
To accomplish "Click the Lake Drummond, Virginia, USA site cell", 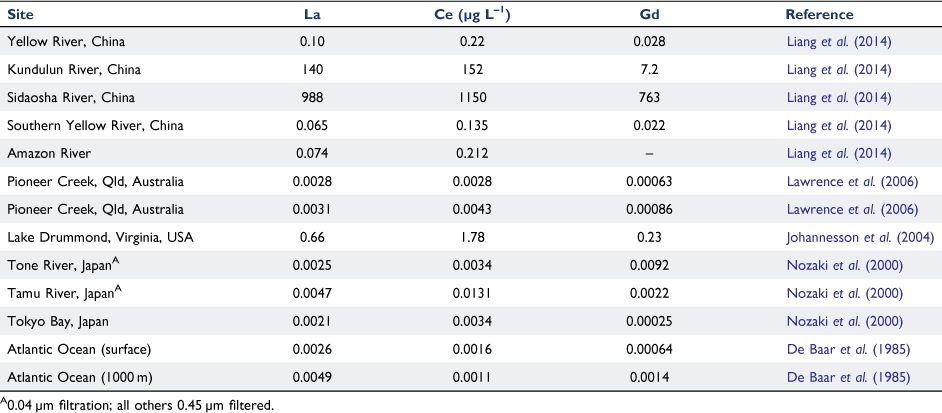I will pyautogui.click(x=100, y=237).
